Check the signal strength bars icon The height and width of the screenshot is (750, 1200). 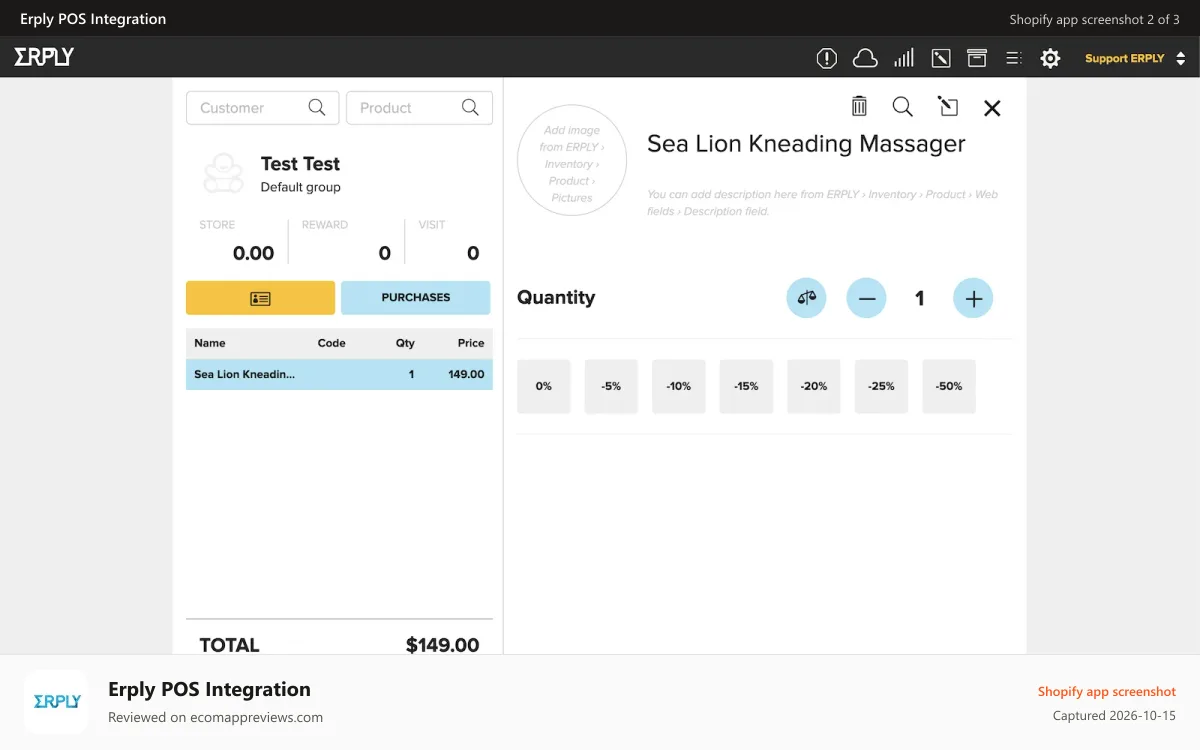tap(904, 58)
